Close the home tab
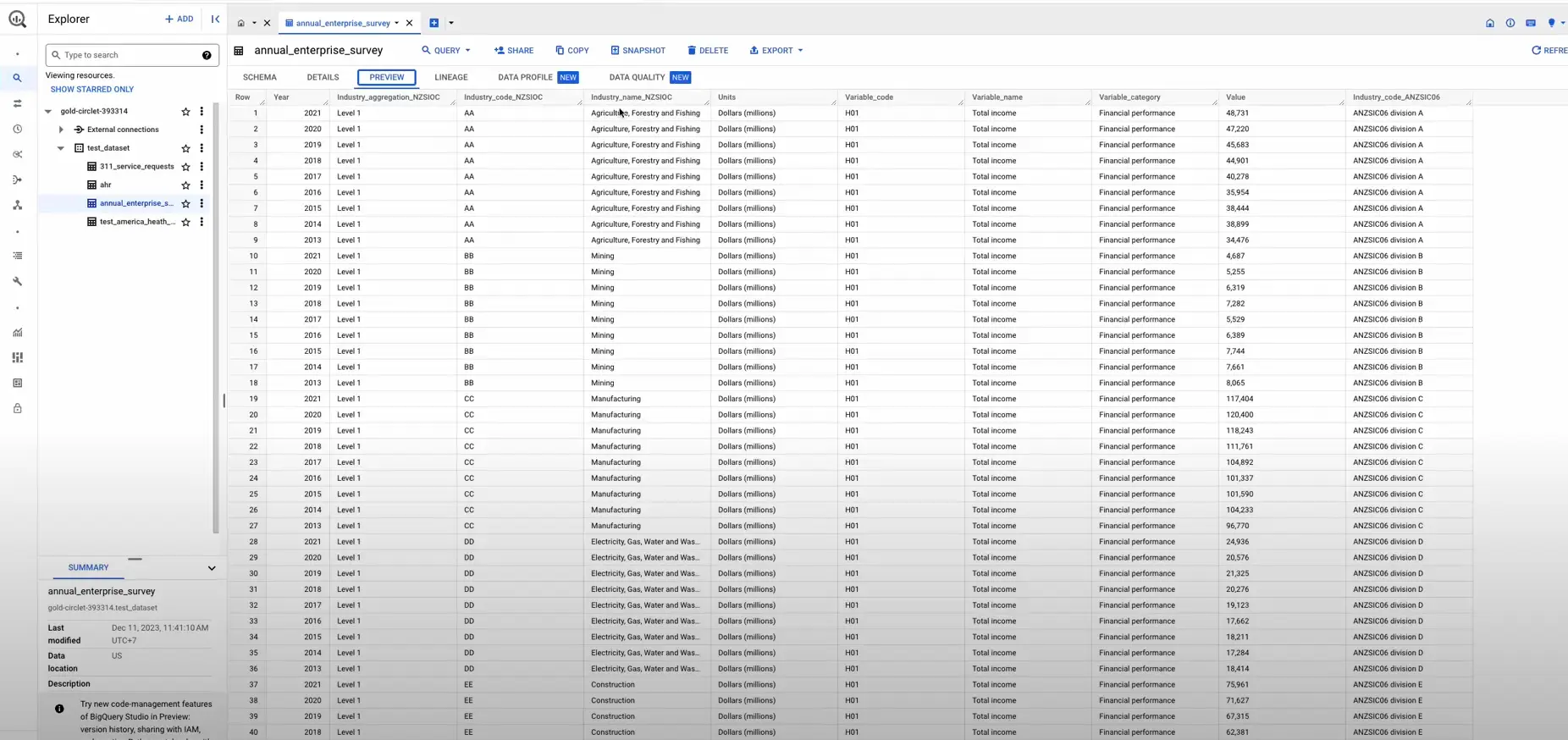This screenshot has height=740, width=1568. (x=267, y=23)
